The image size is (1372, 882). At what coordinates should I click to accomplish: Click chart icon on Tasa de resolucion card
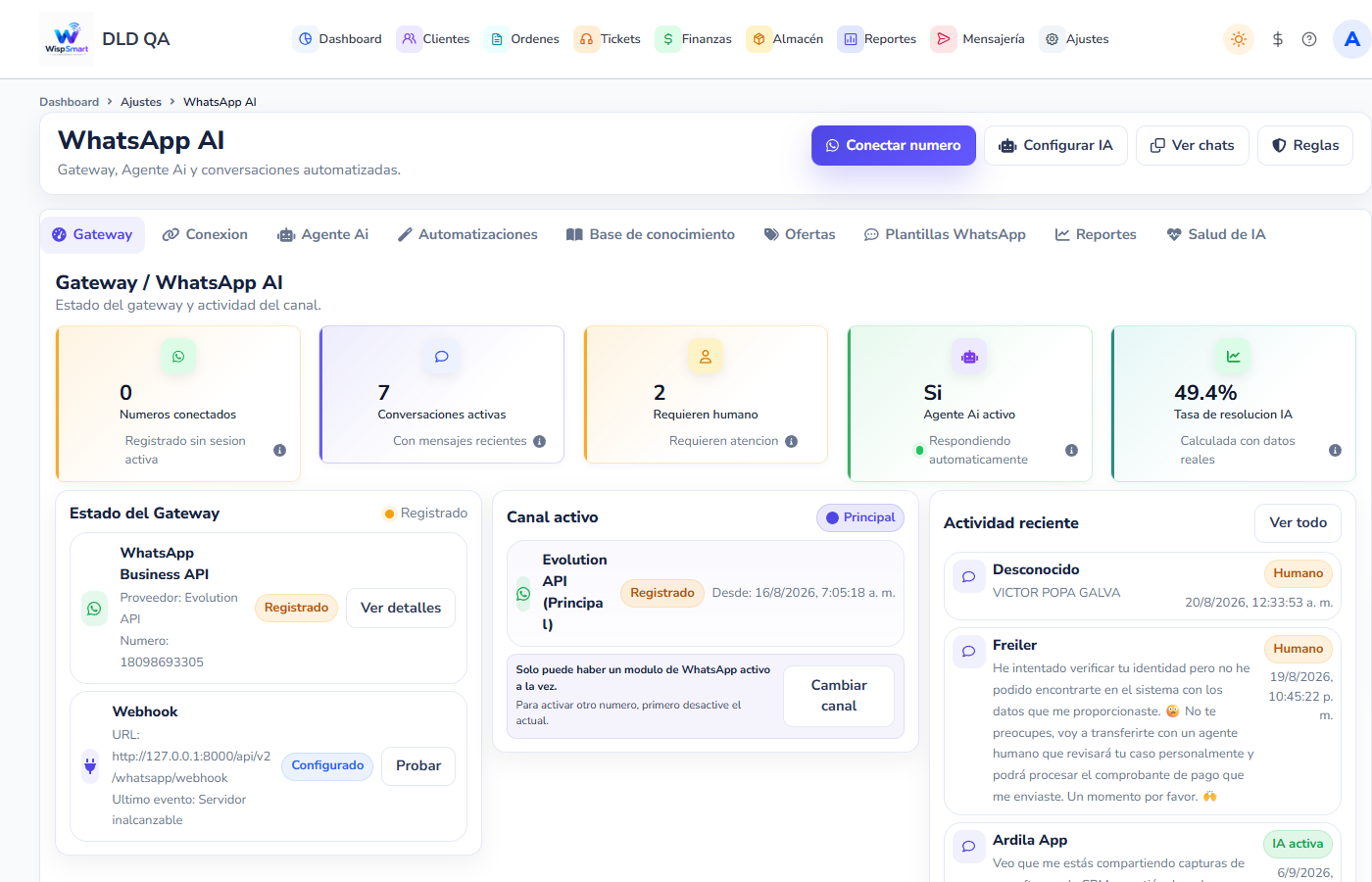[1233, 357]
